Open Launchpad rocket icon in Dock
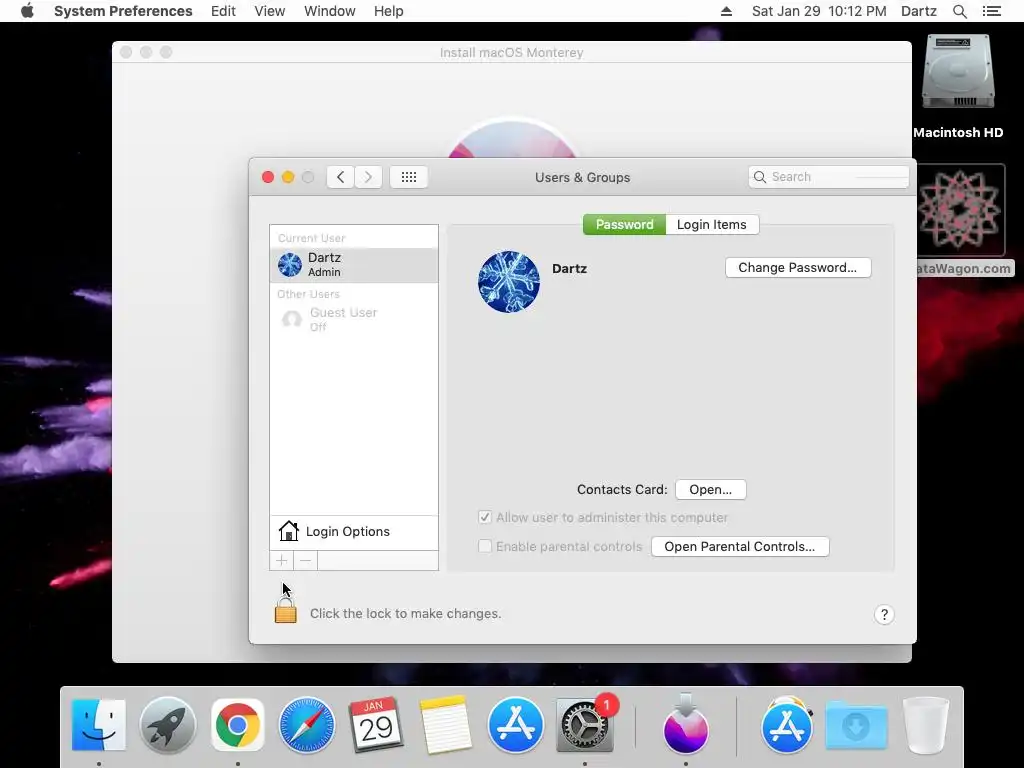 (x=168, y=725)
